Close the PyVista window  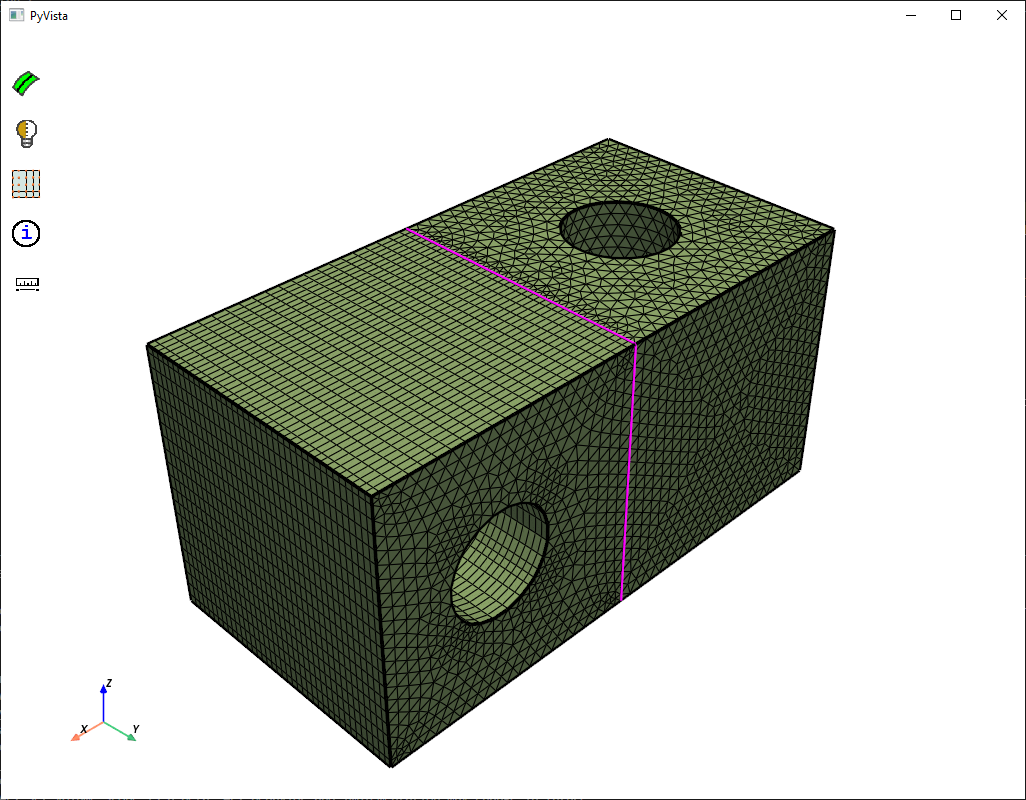pyautogui.click(x=1001, y=15)
